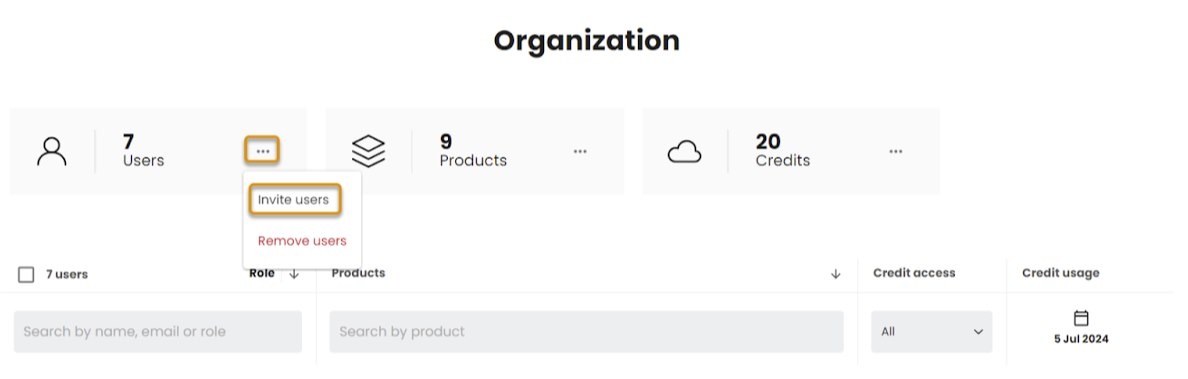The image size is (1188, 379).
Task: Tick the 7 users select-all checkbox
Action: point(26,274)
